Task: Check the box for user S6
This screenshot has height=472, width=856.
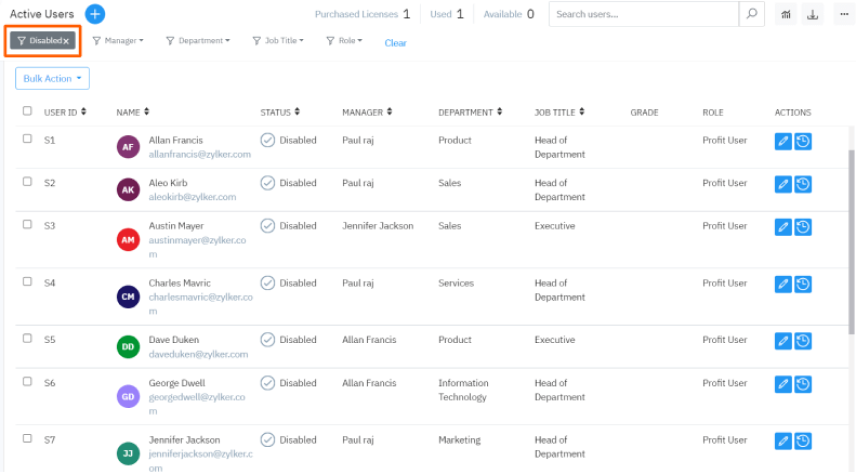Action: click(x=27, y=381)
